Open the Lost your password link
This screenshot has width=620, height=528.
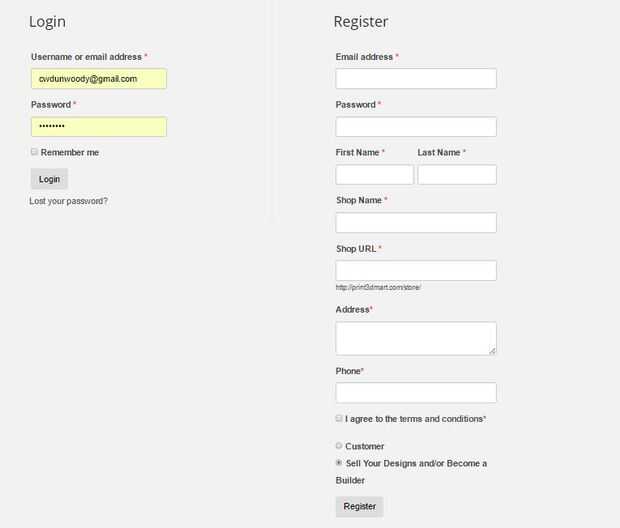(x=69, y=201)
